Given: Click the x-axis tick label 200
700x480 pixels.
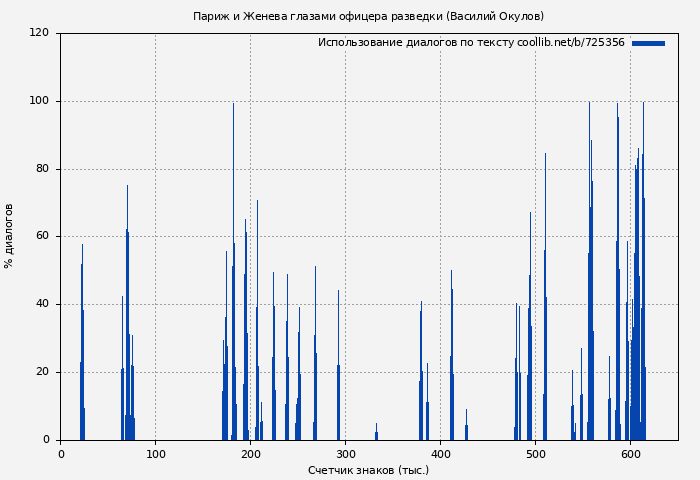Looking at the screenshot, I should click(x=250, y=454).
